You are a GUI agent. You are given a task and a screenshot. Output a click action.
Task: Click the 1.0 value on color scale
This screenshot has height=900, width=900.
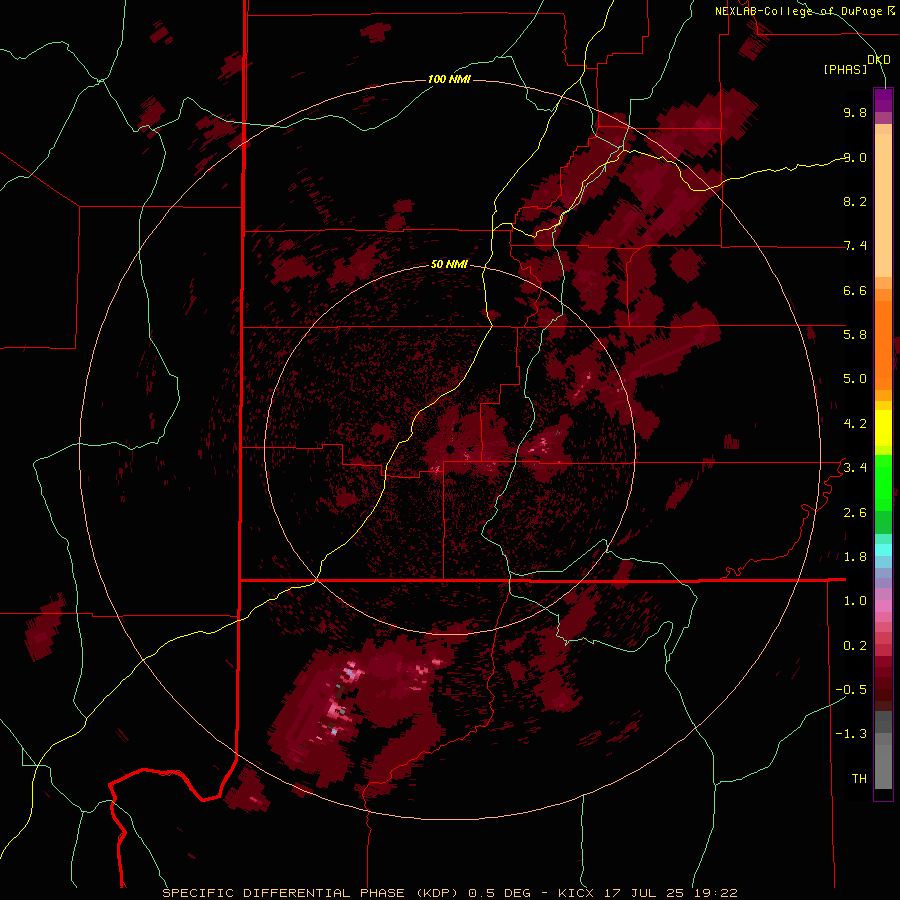tap(855, 601)
